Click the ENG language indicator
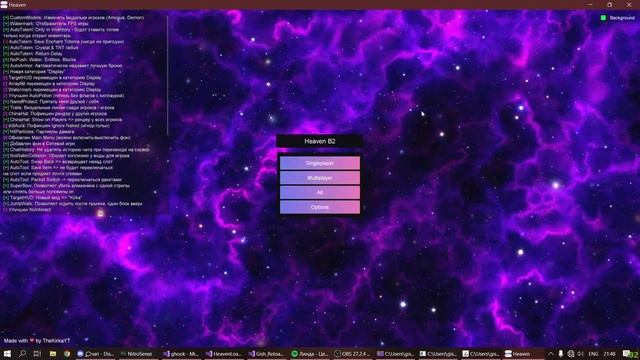 click(x=593, y=354)
